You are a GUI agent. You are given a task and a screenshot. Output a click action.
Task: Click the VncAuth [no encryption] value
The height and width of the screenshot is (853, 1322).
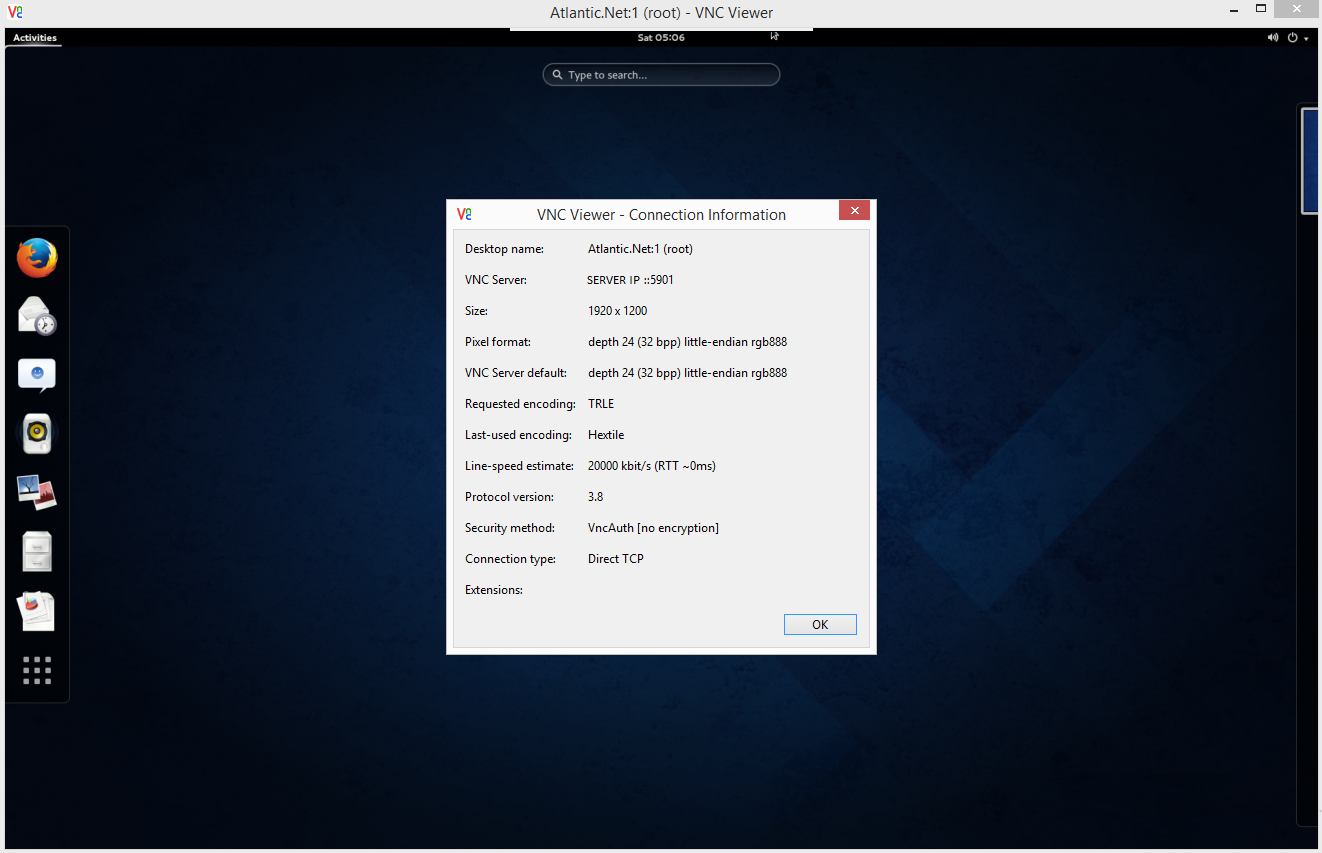click(653, 528)
